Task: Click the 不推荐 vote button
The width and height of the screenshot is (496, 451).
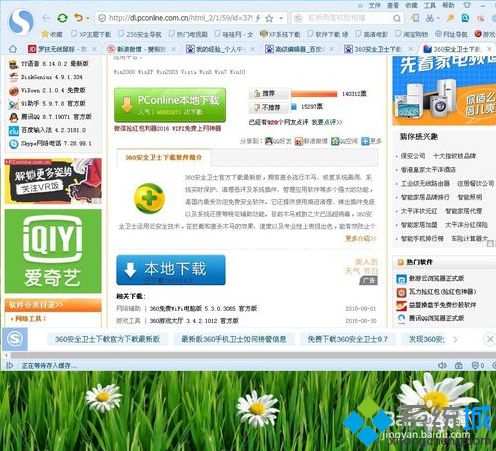Action: point(268,107)
